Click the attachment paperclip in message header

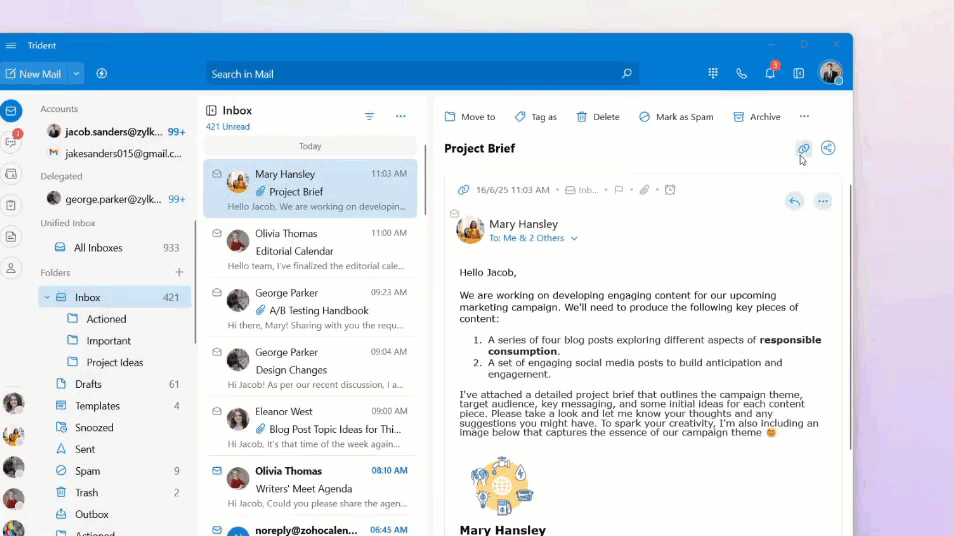pos(644,190)
